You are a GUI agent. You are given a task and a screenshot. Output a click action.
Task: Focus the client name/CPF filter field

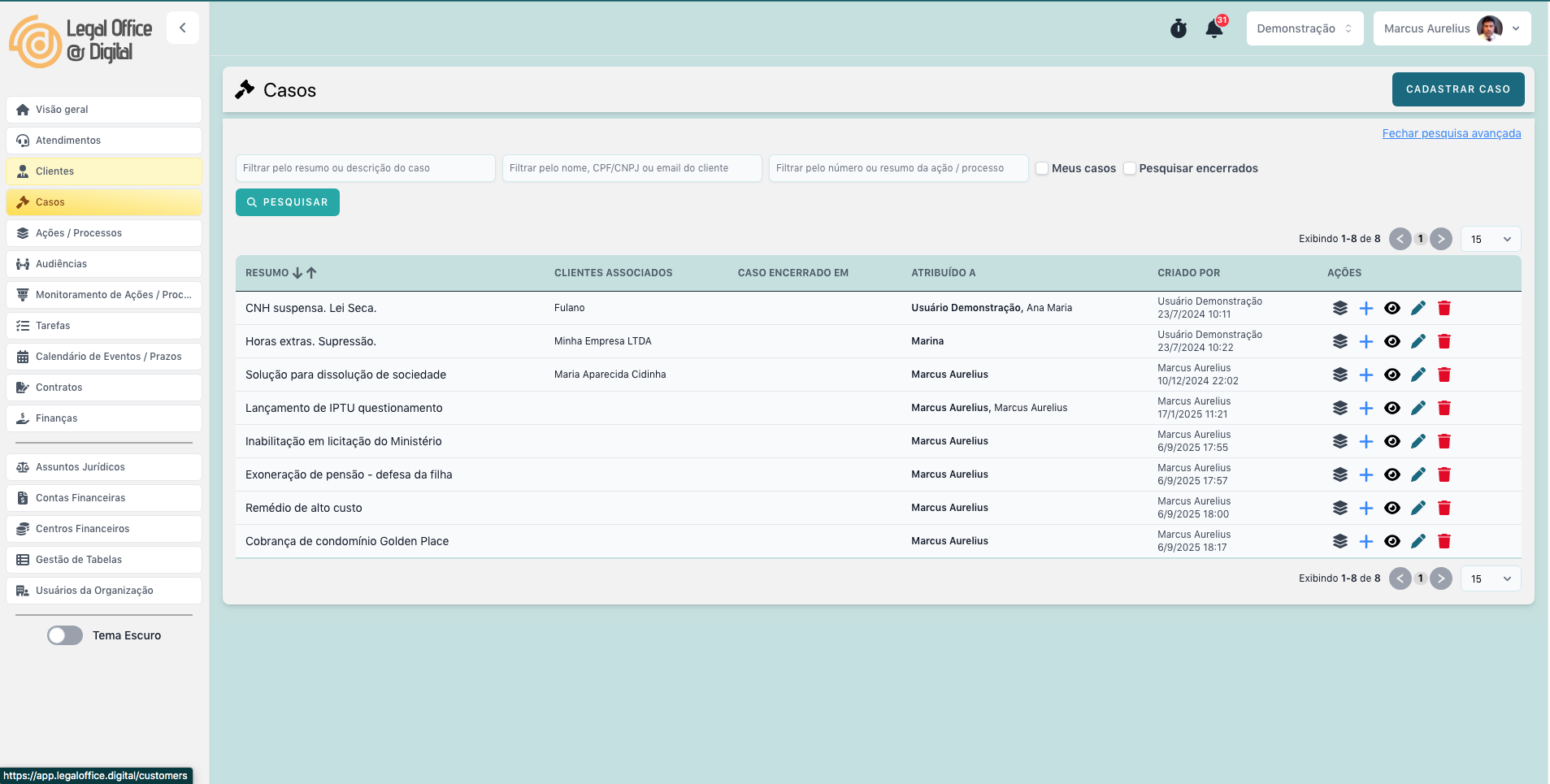coord(632,168)
